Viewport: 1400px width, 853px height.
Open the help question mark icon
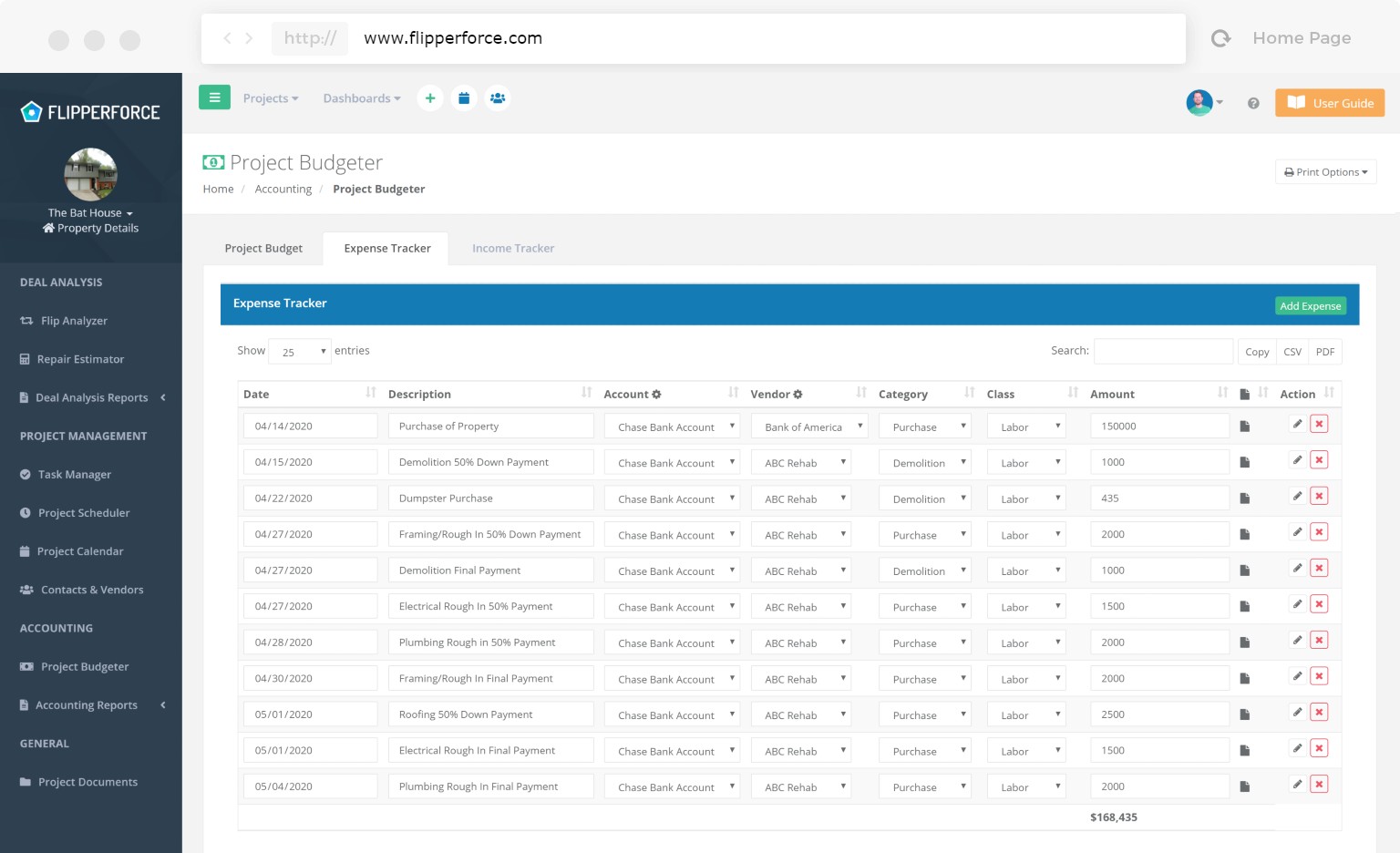pos(1253,104)
